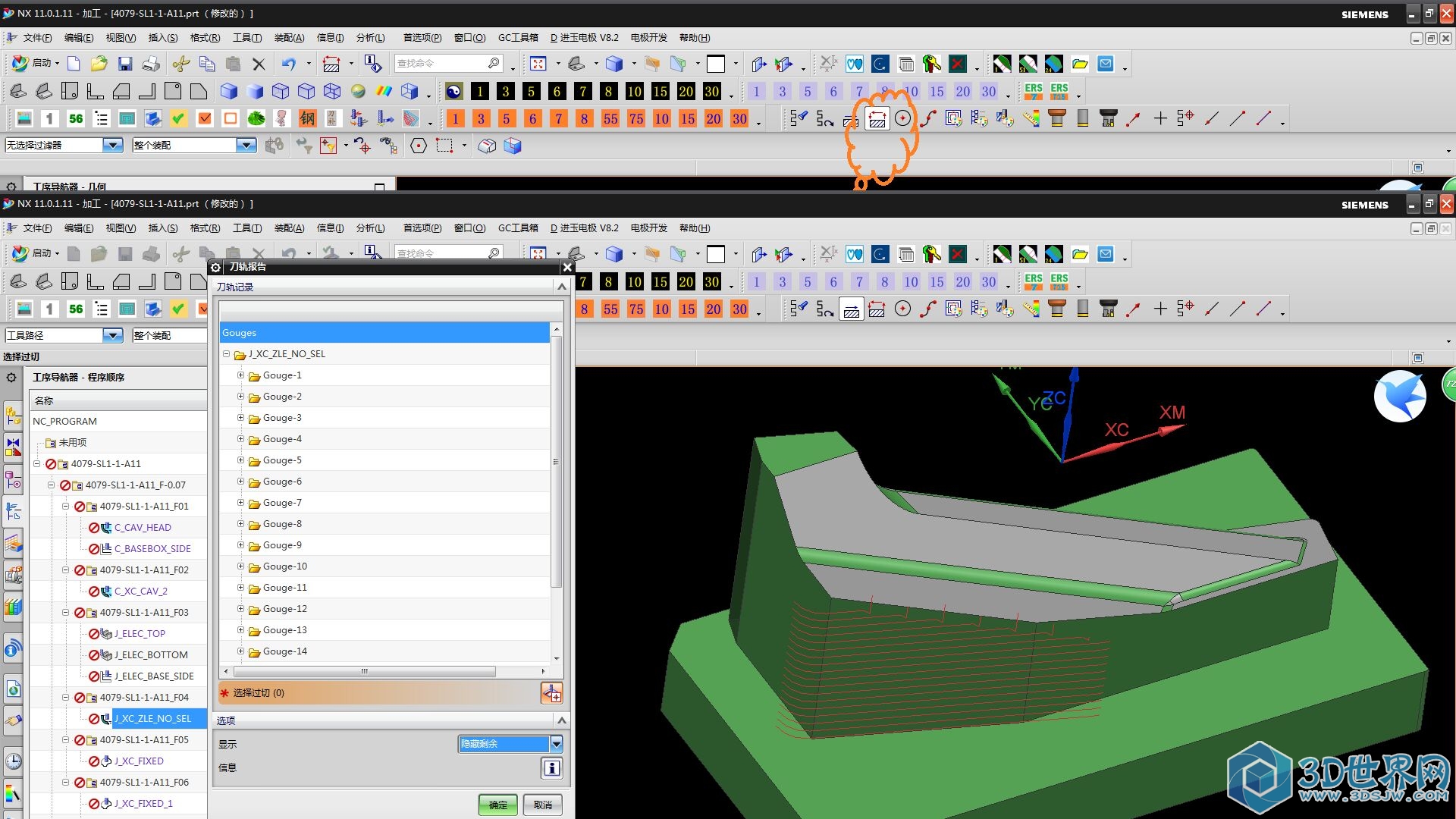Click the 钢 (steel) icon in top window

(x=307, y=118)
